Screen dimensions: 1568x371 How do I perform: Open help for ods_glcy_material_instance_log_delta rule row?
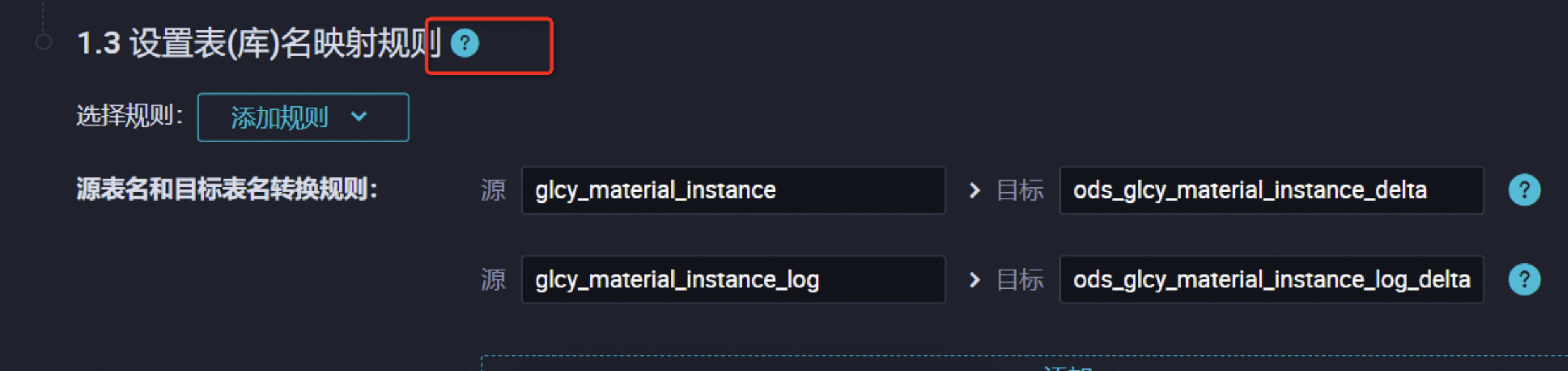coord(1524,279)
